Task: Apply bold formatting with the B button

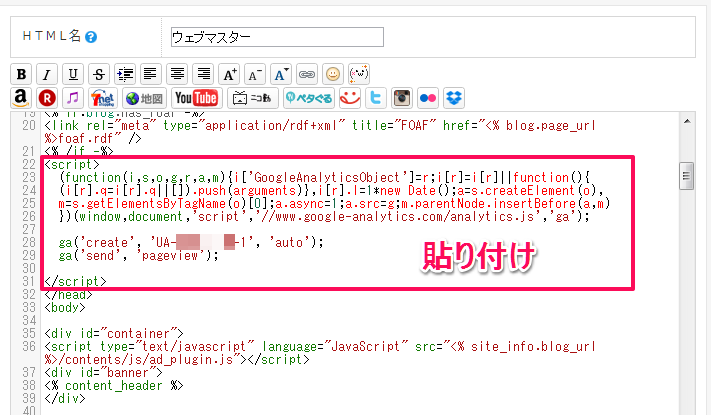Action: click(x=21, y=73)
